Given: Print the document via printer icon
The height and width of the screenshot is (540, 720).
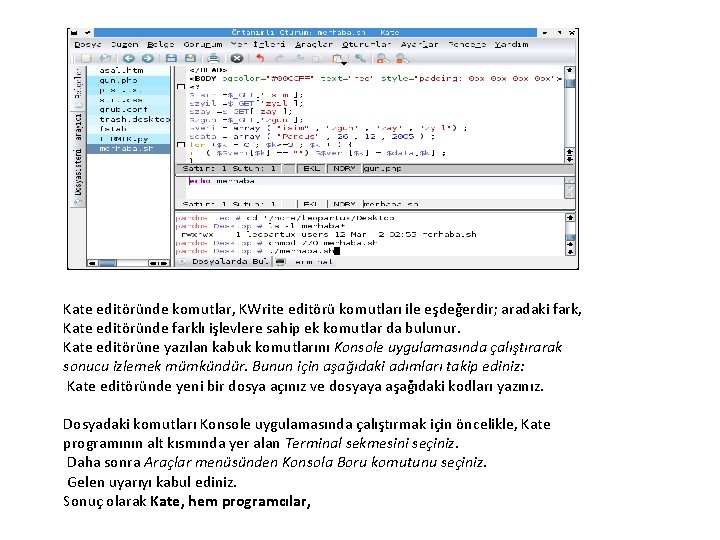Looking at the screenshot, I should pyautogui.click(x=213, y=58).
